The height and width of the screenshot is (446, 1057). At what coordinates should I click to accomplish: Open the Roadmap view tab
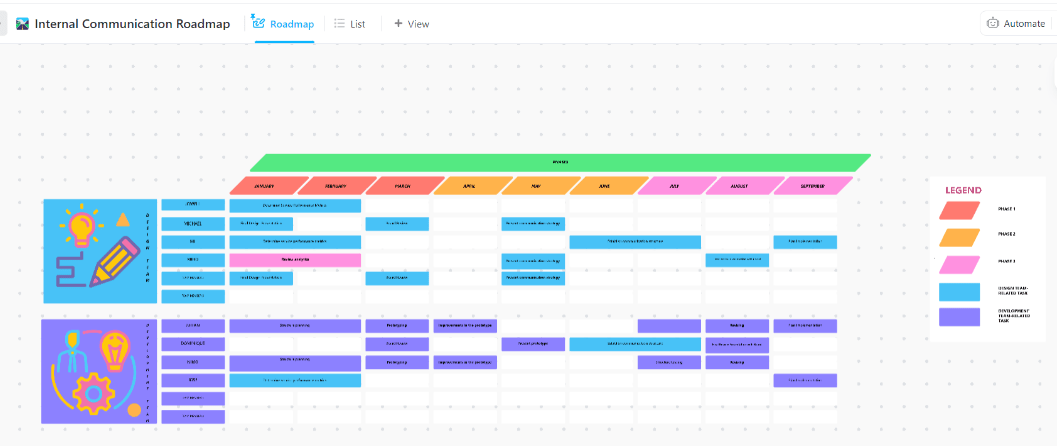284,24
